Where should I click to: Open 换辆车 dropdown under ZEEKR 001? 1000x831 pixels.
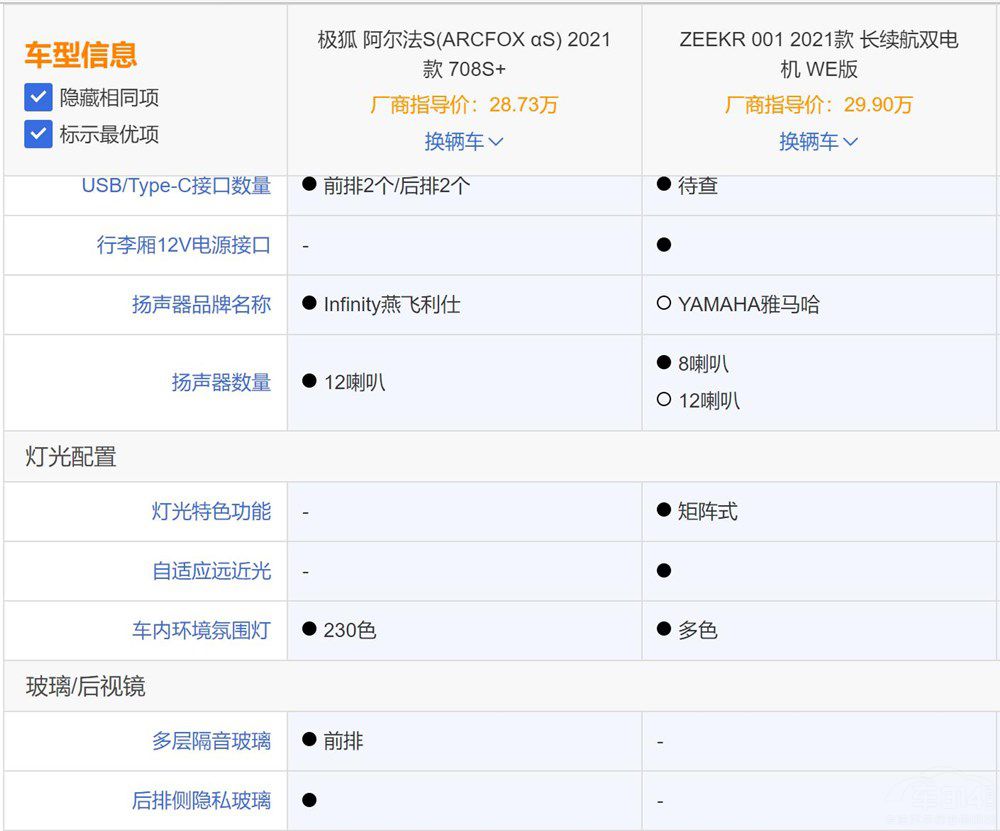point(818,142)
